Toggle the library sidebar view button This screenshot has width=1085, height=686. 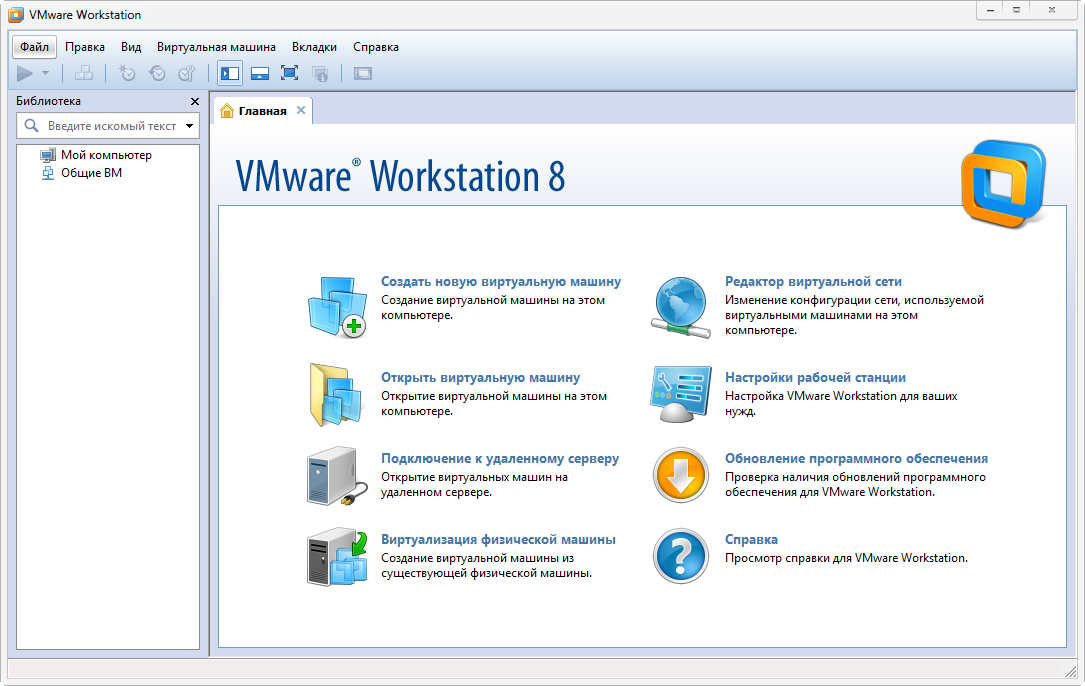[x=230, y=73]
